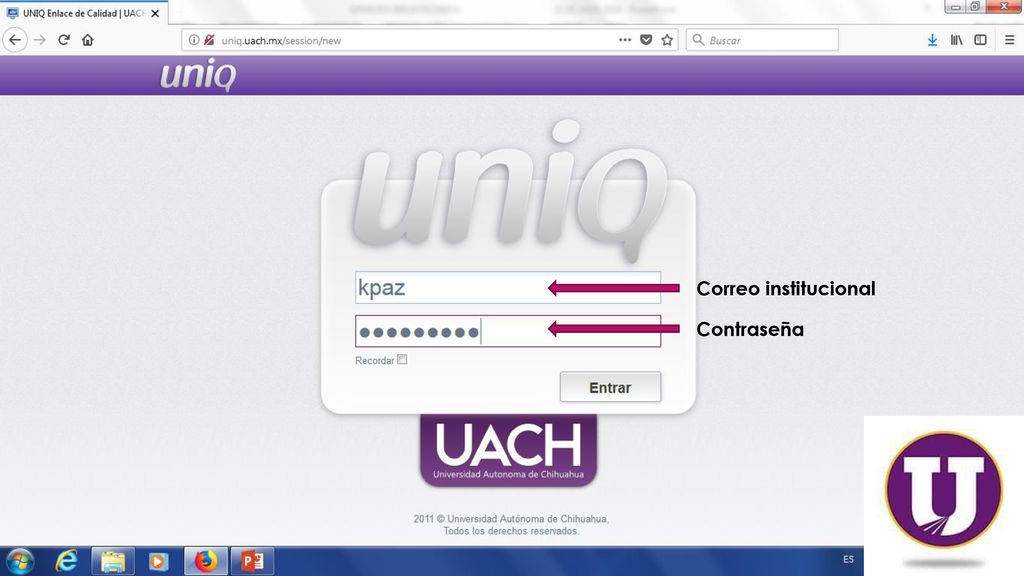Open page actions three-dots menu

coord(625,40)
